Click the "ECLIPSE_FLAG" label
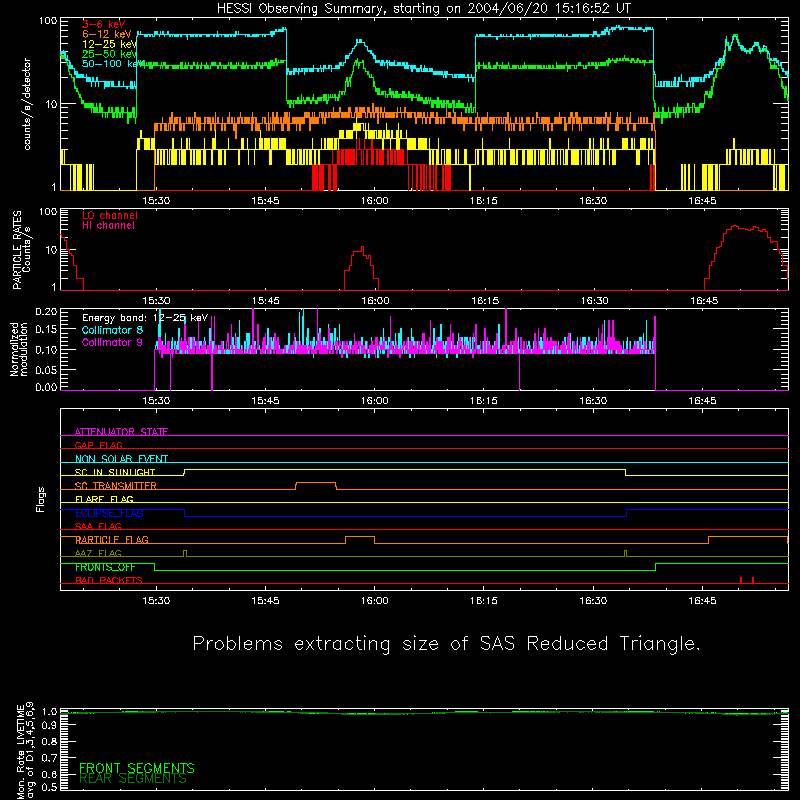The width and height of the screenshot is (800, 800). (x=109, y=513)
